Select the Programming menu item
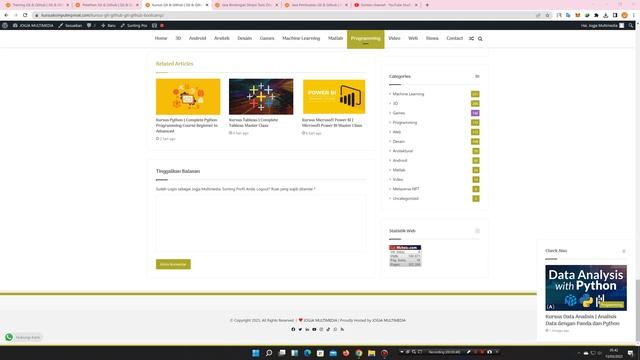This screenshot has width=640, height=360. [365, 39]
